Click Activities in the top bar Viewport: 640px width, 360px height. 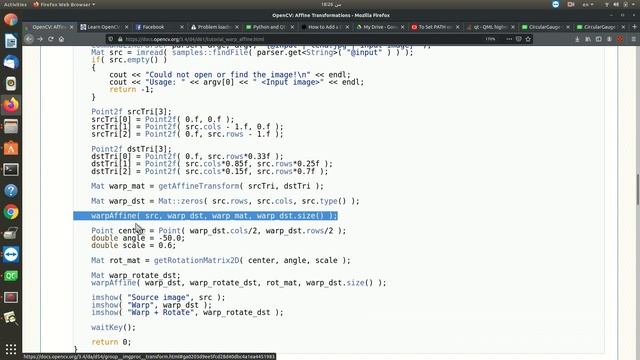click(x=15, y=4)
